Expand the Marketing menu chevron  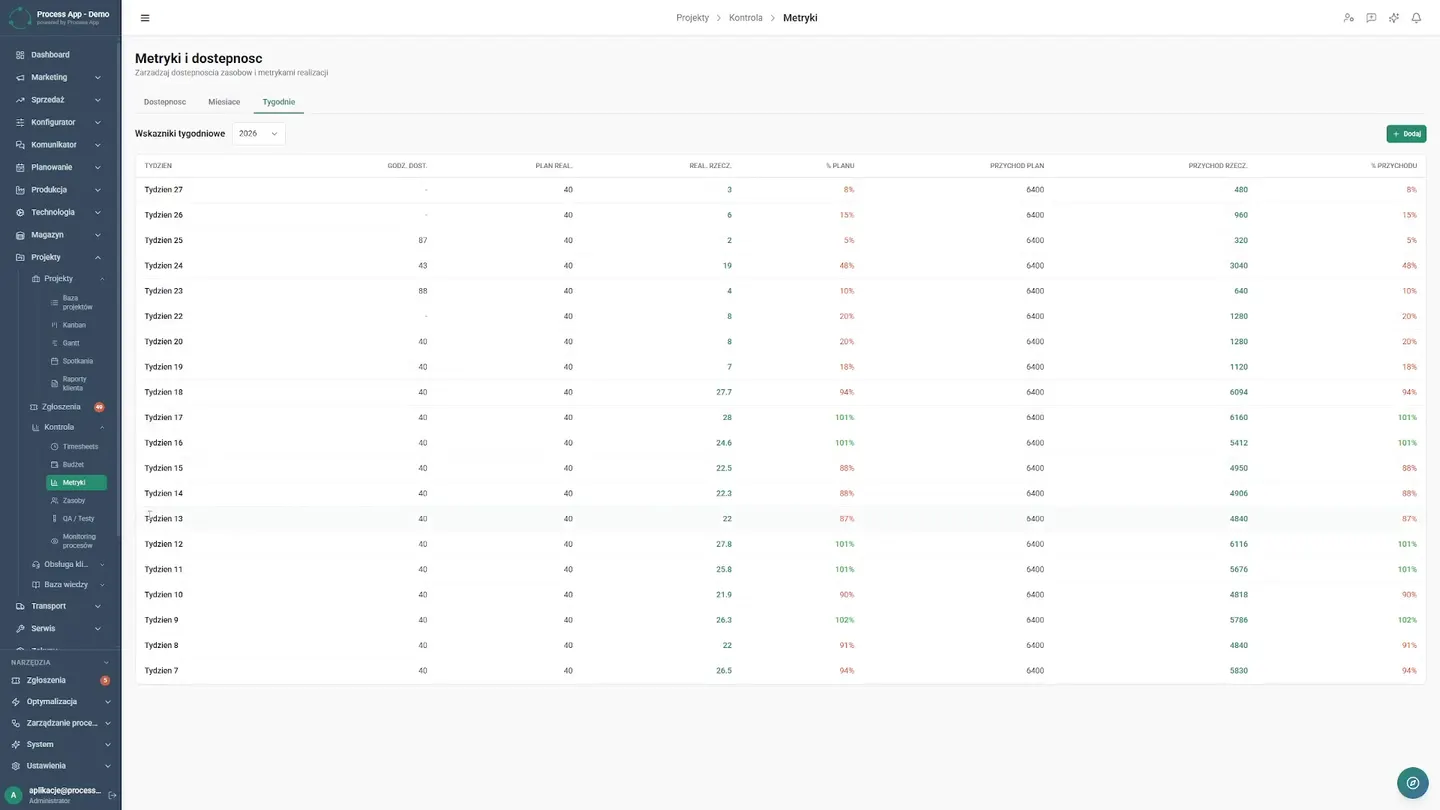pyautogui.click(x=98, y=77)
